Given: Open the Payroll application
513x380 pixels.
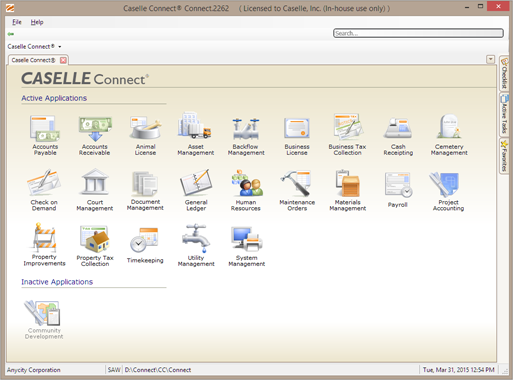Looking at the screenshot, I should point(398,189).
